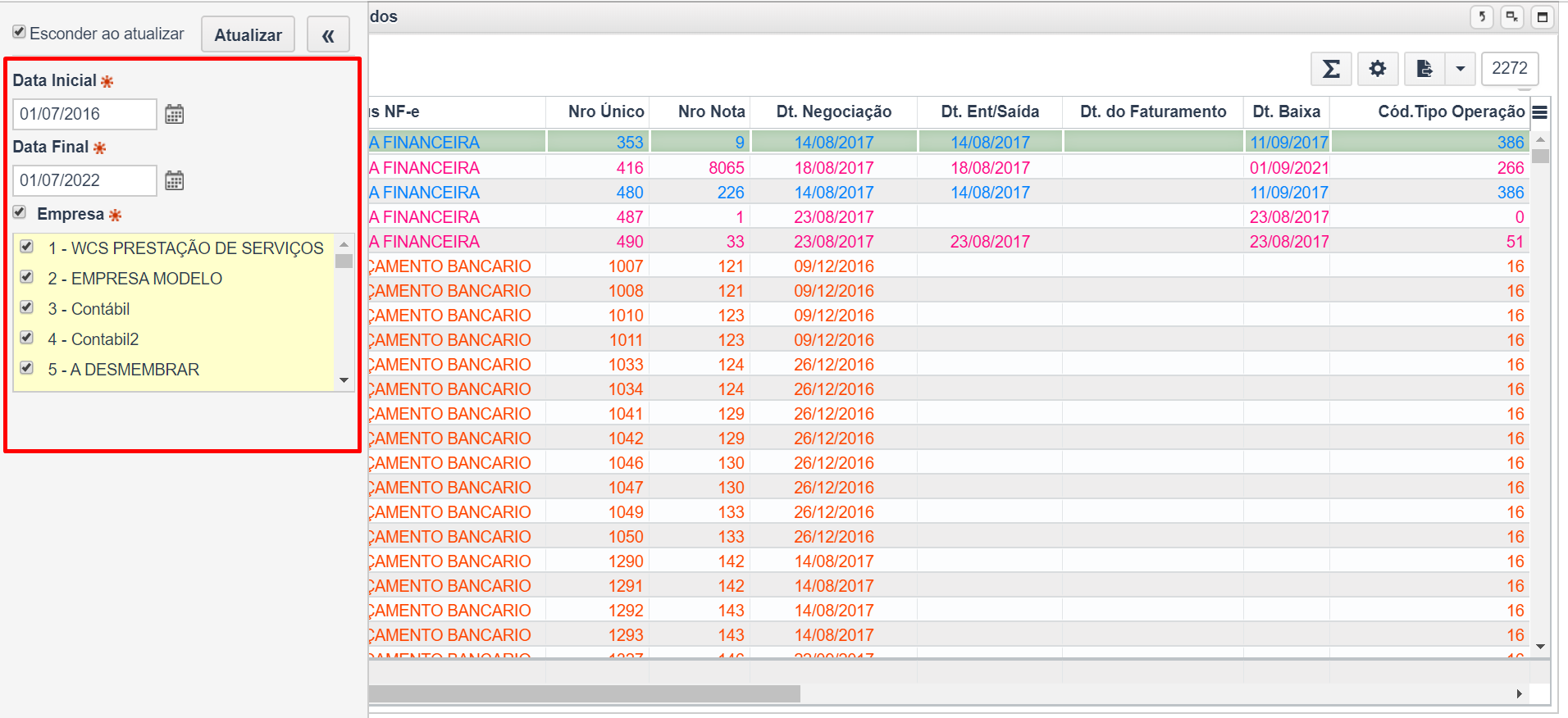
Task: Open grid column menu hamburger icon
Action: coord(1539,112)
